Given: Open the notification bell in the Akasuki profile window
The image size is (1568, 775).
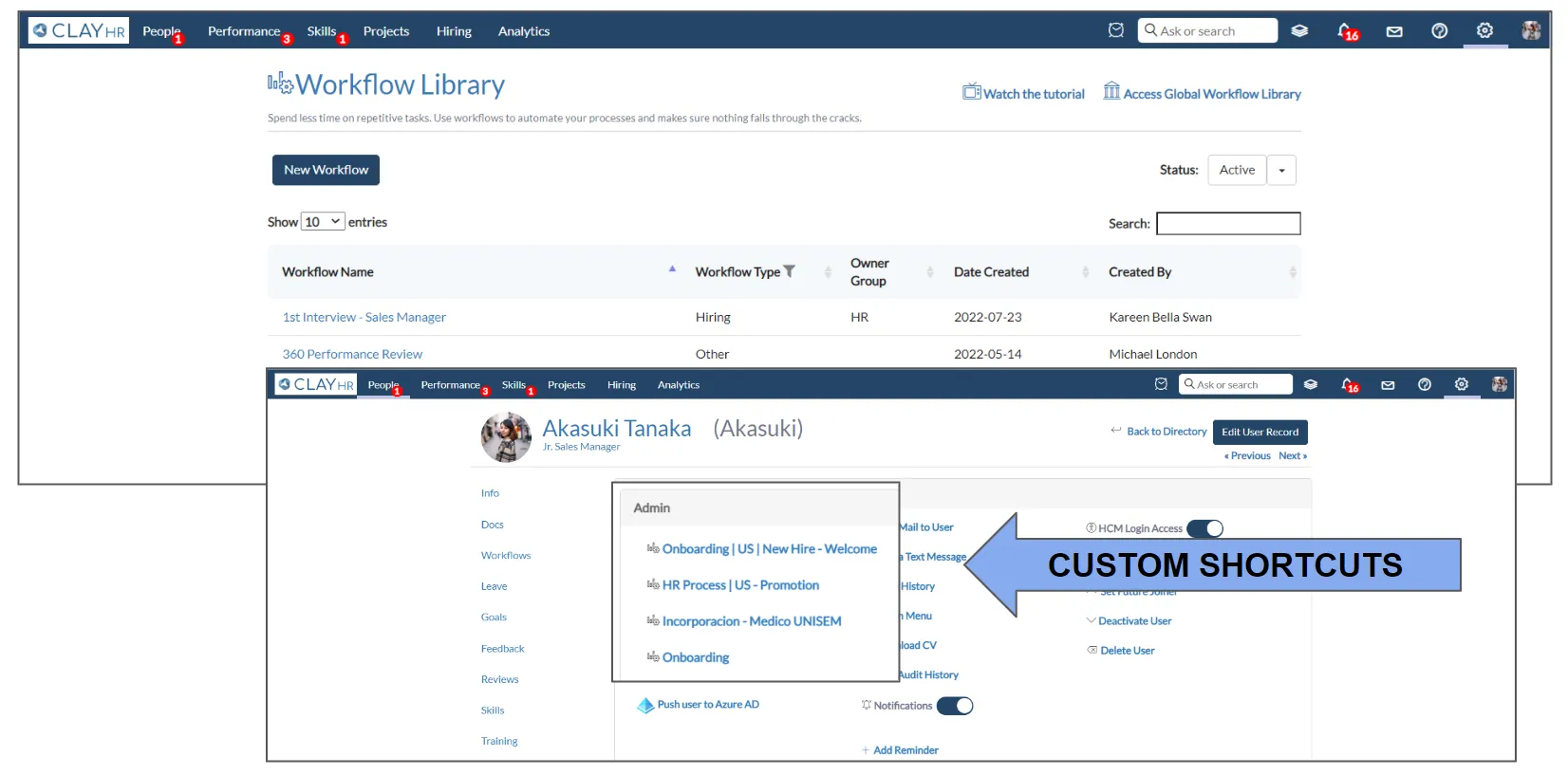Looking at the screenshot, I should [x=1350, y=385].
